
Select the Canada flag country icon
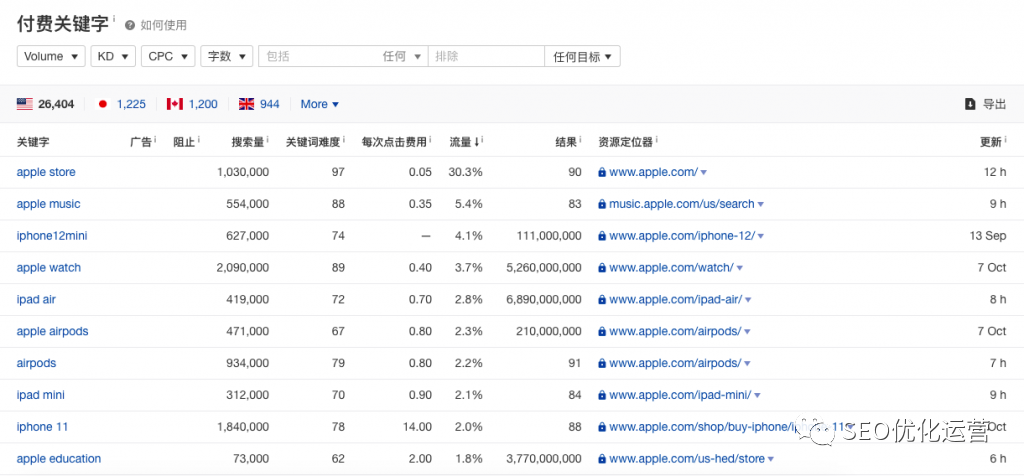174,104
